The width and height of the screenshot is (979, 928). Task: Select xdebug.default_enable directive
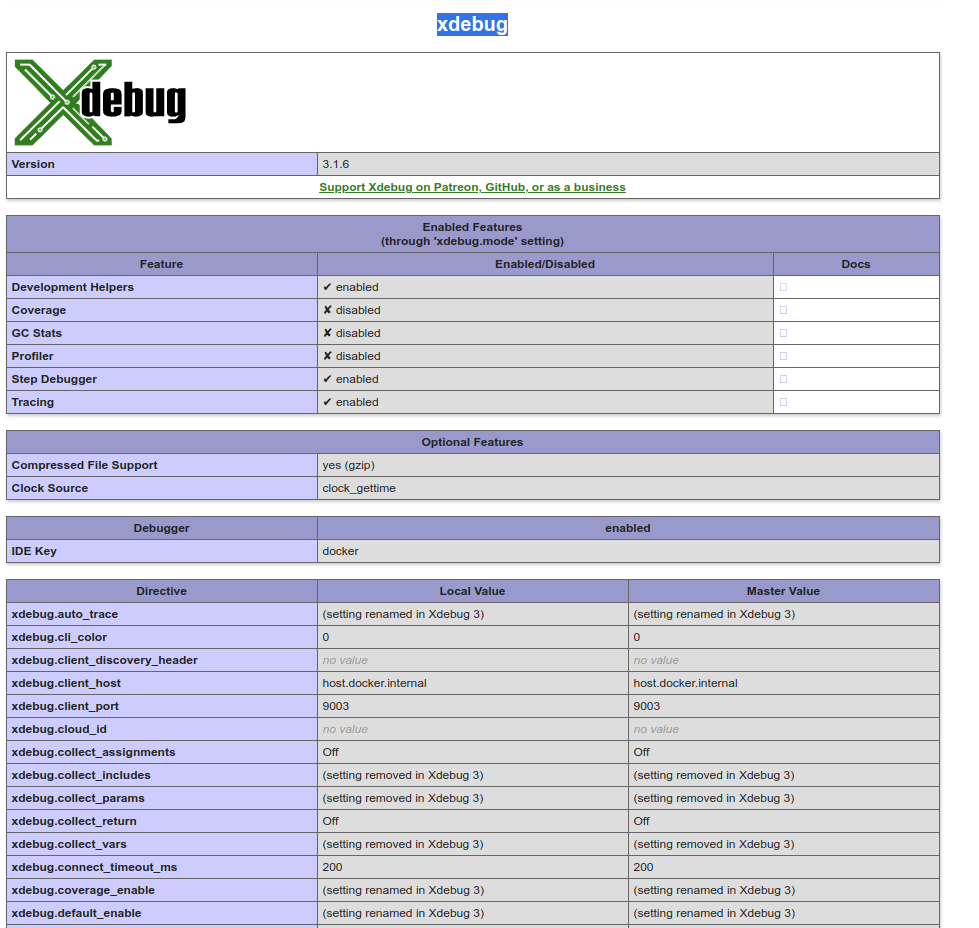pos(76,913)
